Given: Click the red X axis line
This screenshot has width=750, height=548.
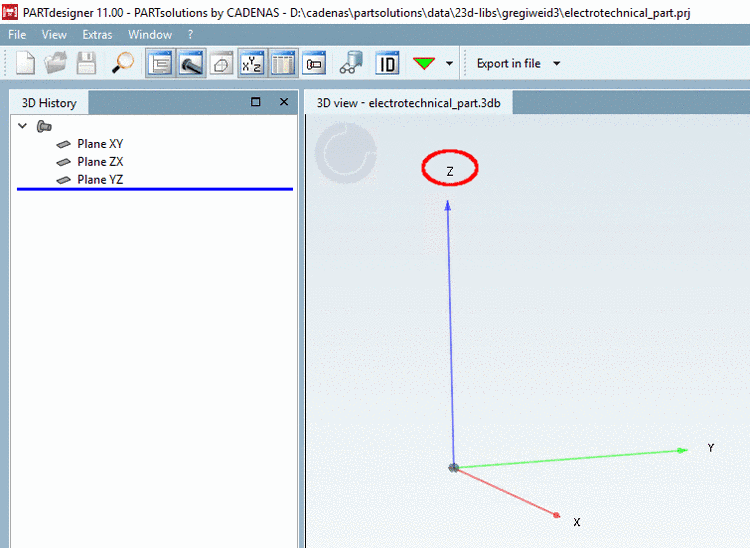Looking at the screenshot, I should click(x=506, y=493).
